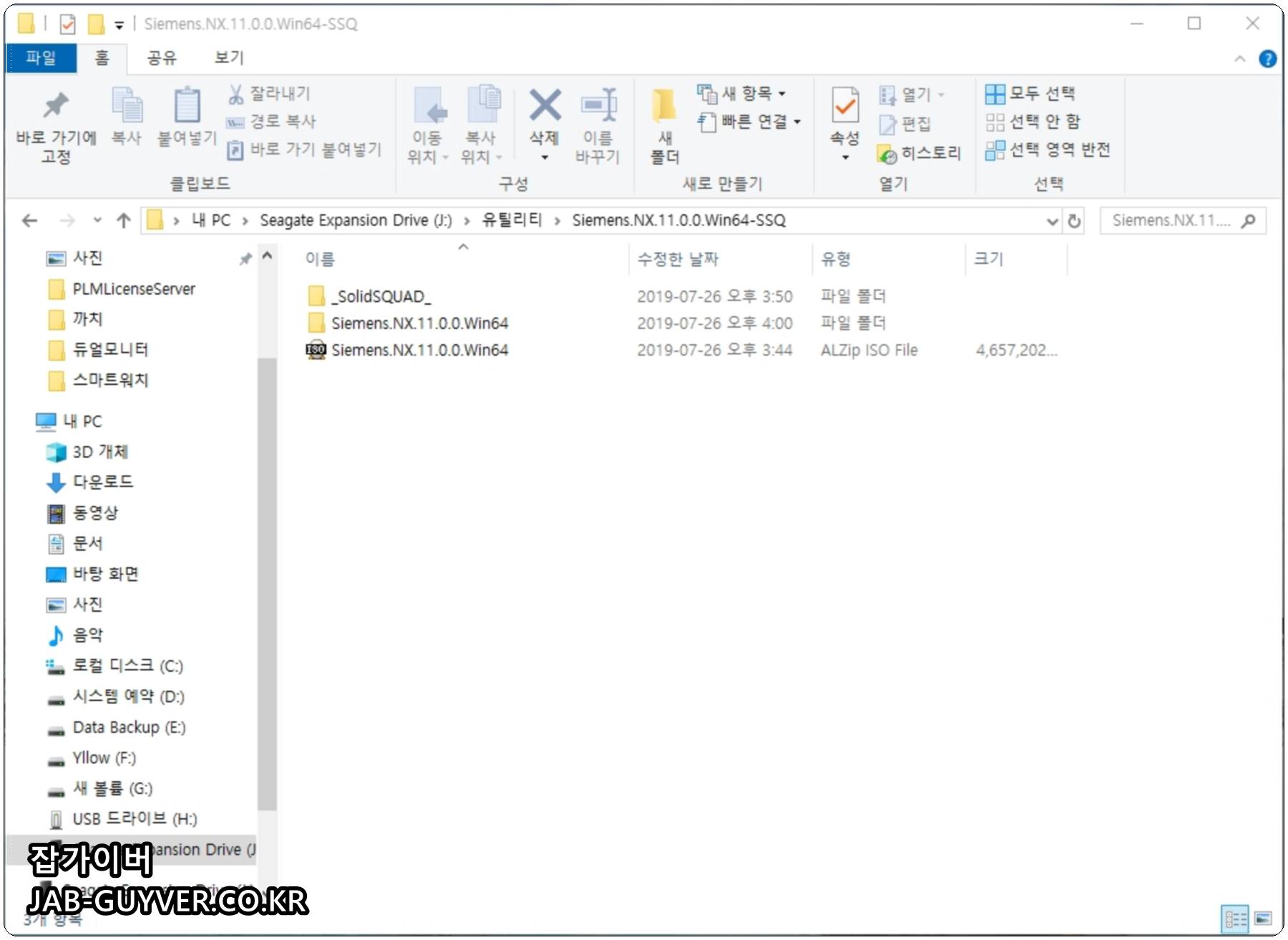Click scroll-up arrow in navigation pane
This screenshot has height=940, width=1288.
pos(267,256)
